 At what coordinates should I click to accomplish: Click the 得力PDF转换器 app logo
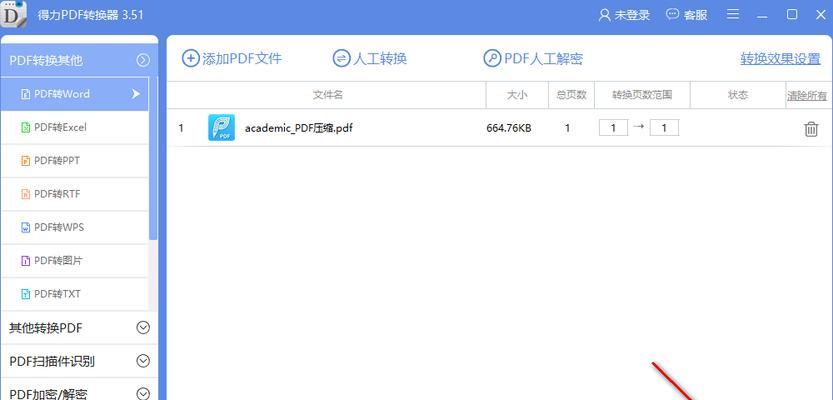13,15
